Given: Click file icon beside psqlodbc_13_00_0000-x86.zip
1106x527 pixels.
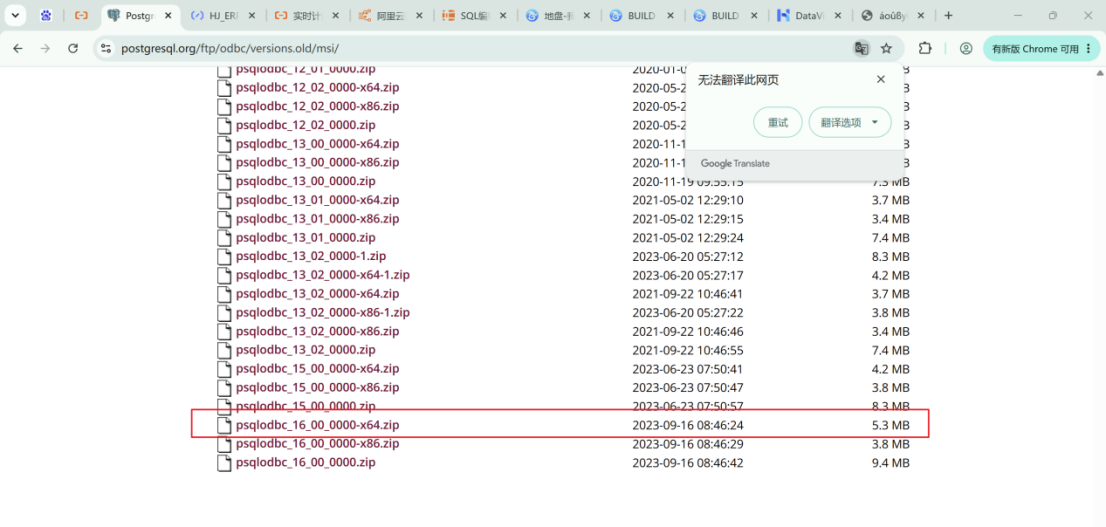Looking at the screenshot, I should click(224, 163).
